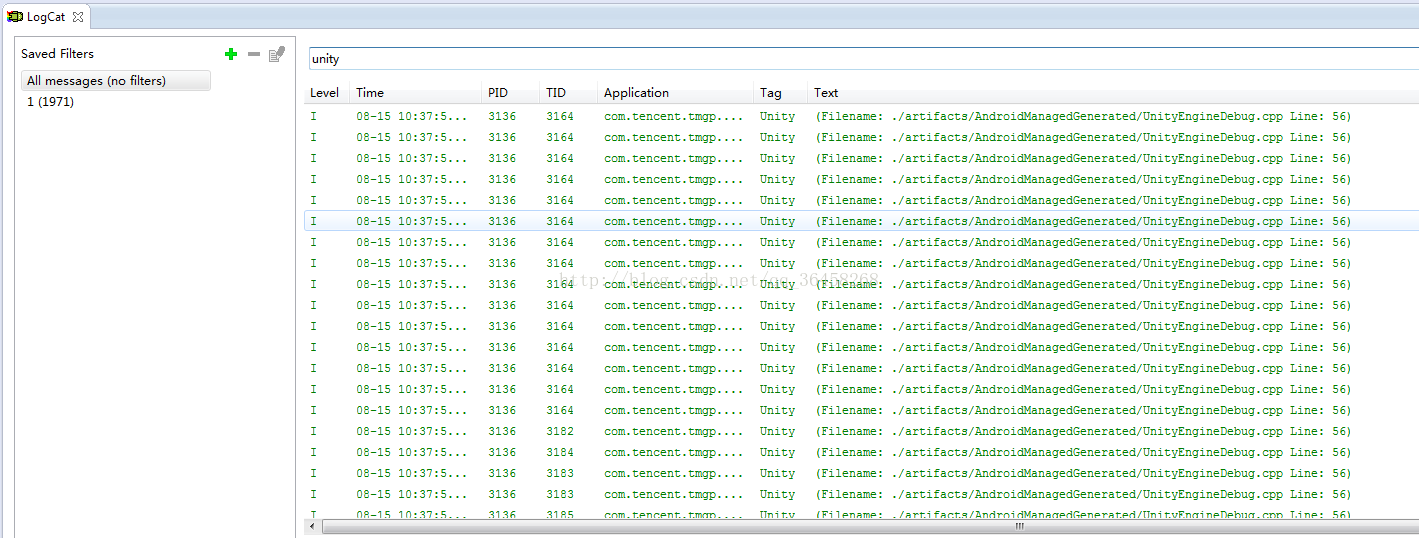
Task: Delete the selected saved filter
Action: 254,54
